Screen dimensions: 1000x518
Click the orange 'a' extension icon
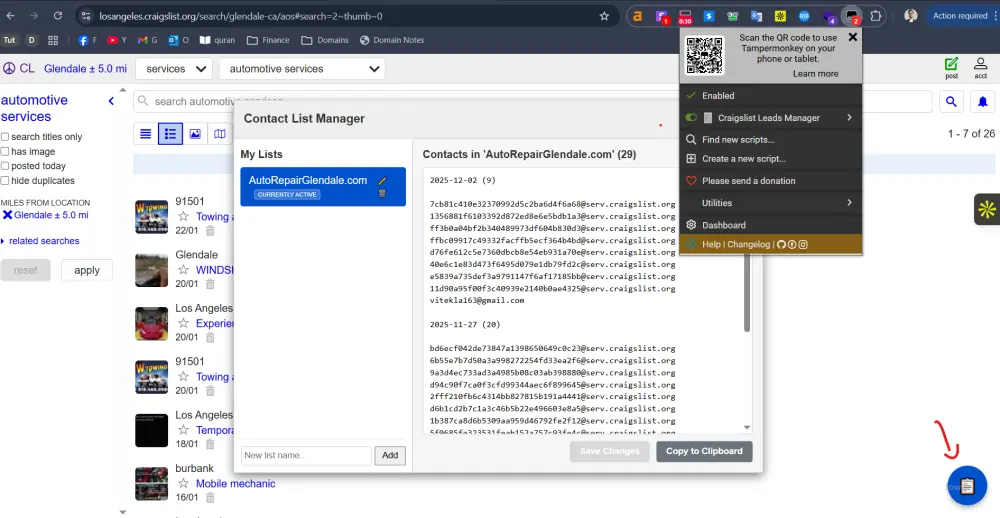pos(636,16)
